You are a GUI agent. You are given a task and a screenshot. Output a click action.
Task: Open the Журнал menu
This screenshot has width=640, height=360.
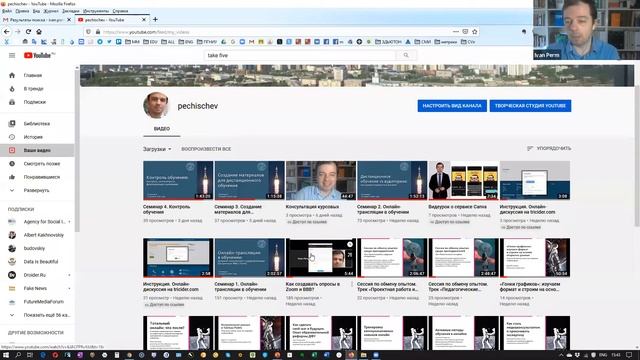[x=51, y=11]
